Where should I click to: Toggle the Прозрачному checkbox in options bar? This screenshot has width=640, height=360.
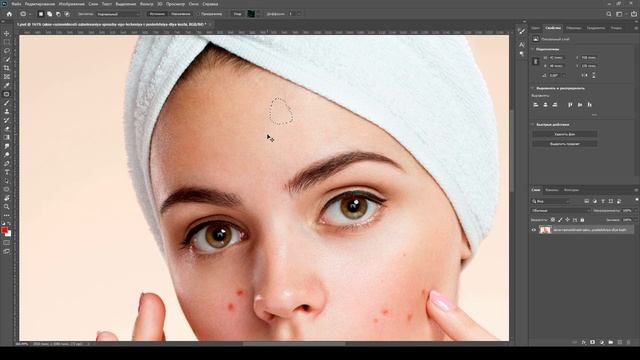(x=198, y=14)
